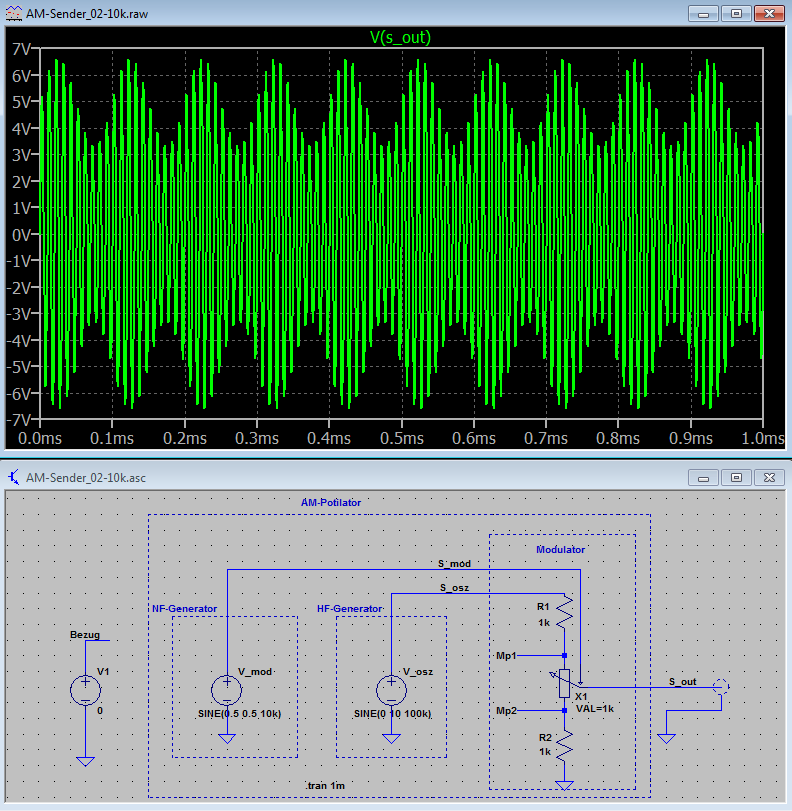Click the S_out output port symbol
The width and height of the screenshot is (792, 811).
click(720, 688)
